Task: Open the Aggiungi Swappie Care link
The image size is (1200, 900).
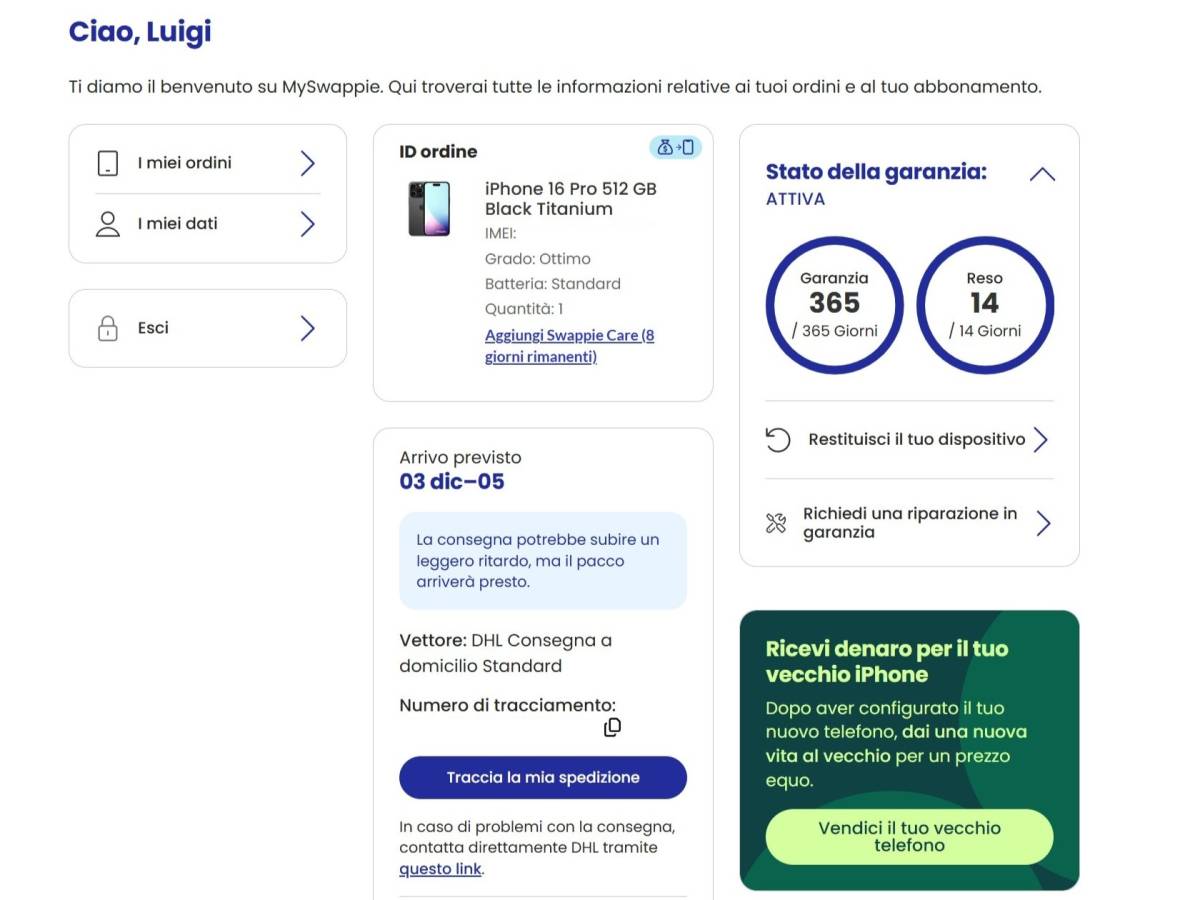Action: pos(569,346)
